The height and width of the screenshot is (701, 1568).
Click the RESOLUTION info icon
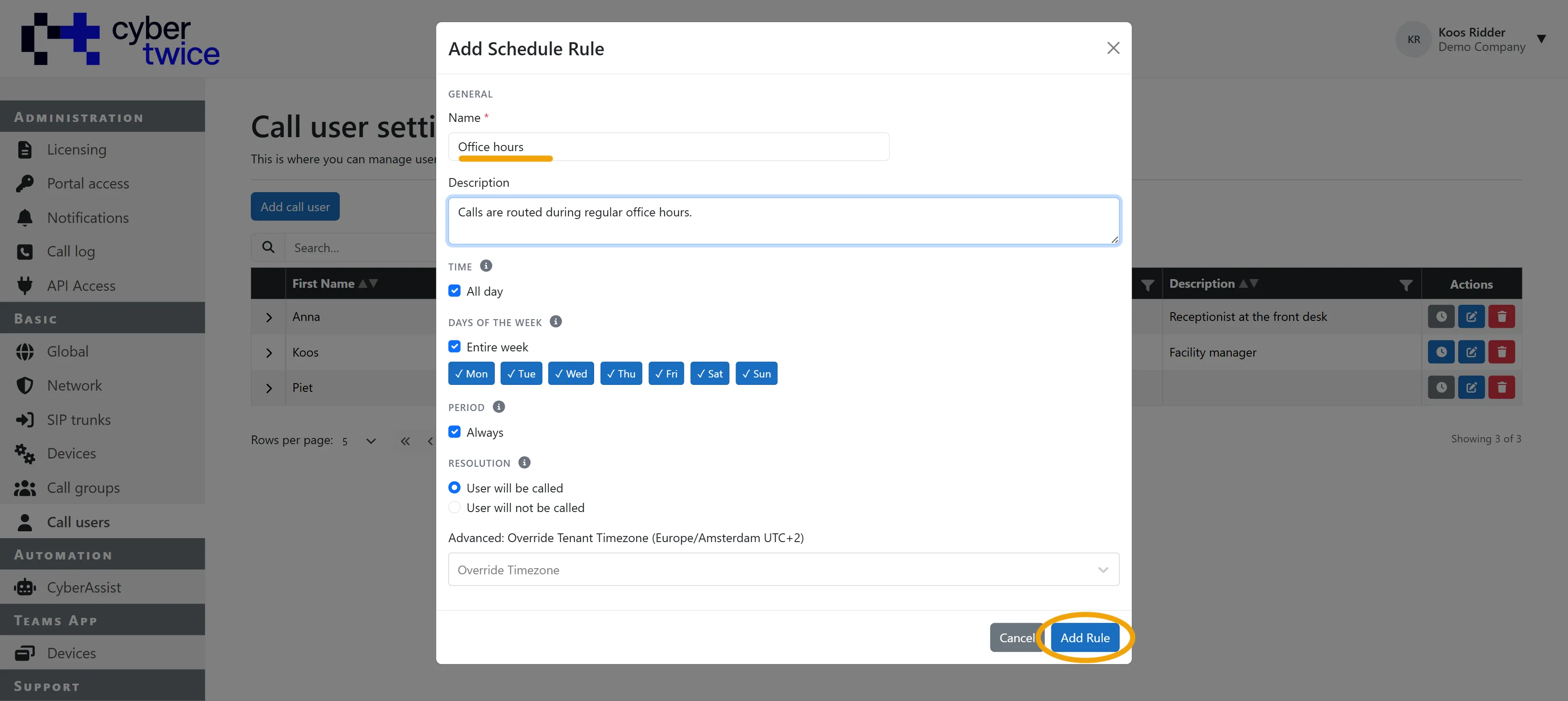pyautogui.click(x=524, y=462)
